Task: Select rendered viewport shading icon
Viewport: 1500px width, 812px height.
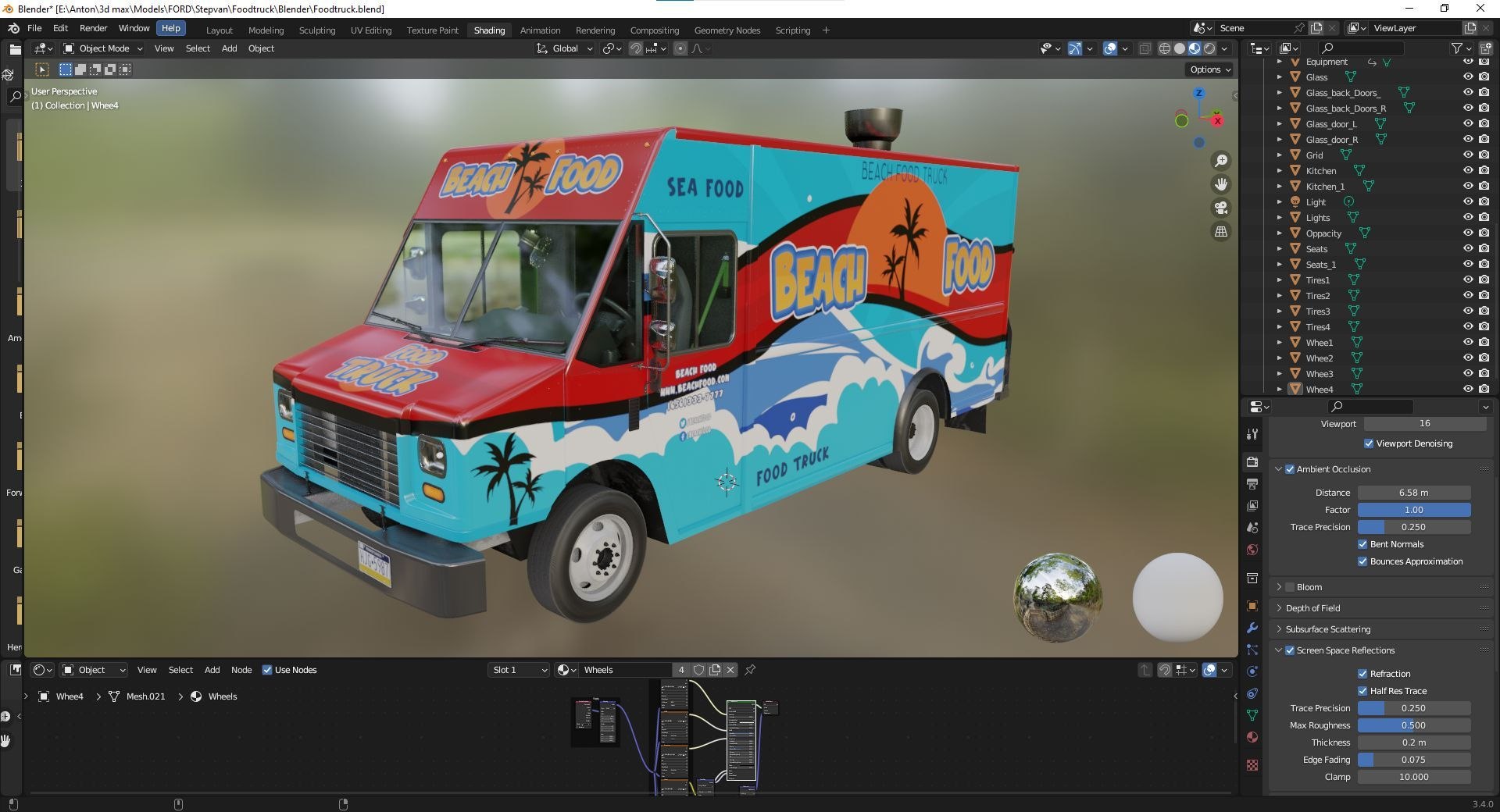Action: point(1209,48)
